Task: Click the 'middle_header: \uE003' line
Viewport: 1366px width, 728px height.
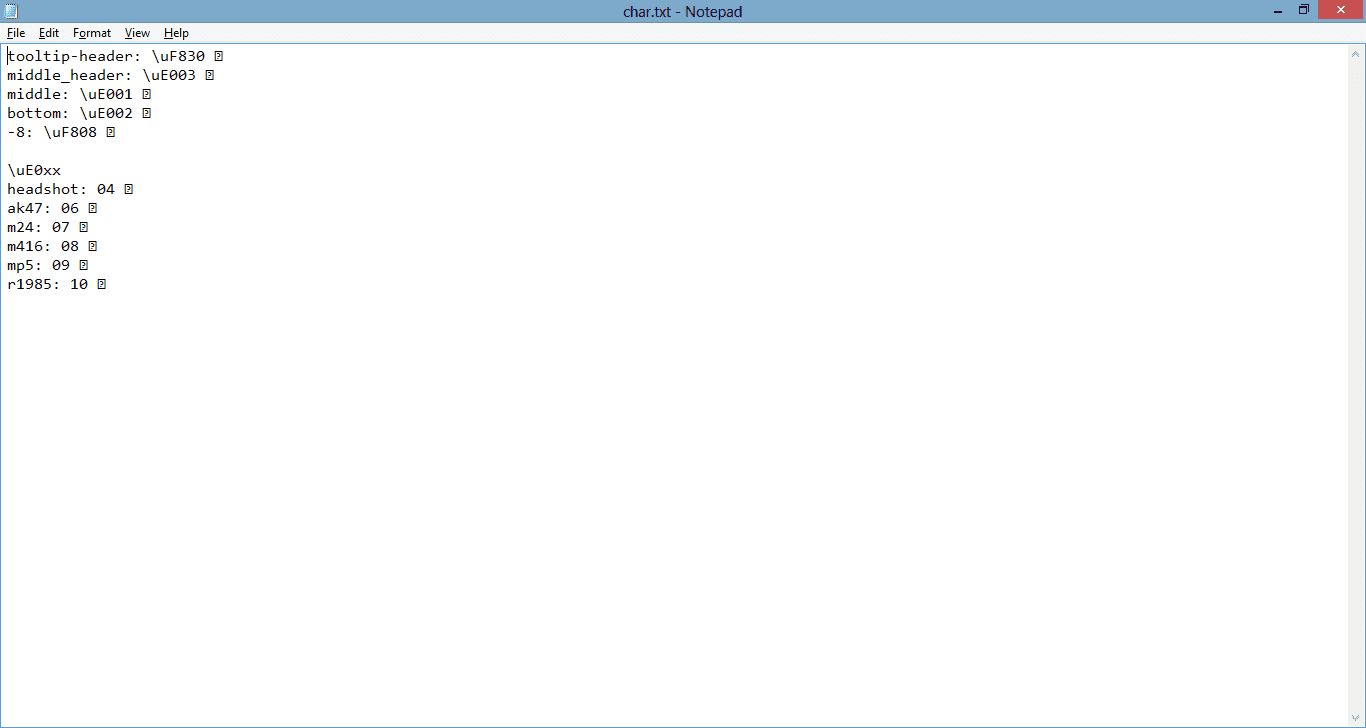Action: pos(111,75)
